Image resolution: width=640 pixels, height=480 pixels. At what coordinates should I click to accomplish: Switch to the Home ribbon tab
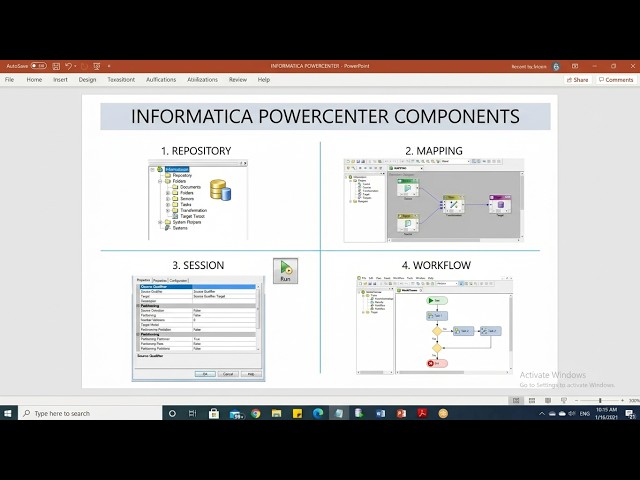pos(34,80)
